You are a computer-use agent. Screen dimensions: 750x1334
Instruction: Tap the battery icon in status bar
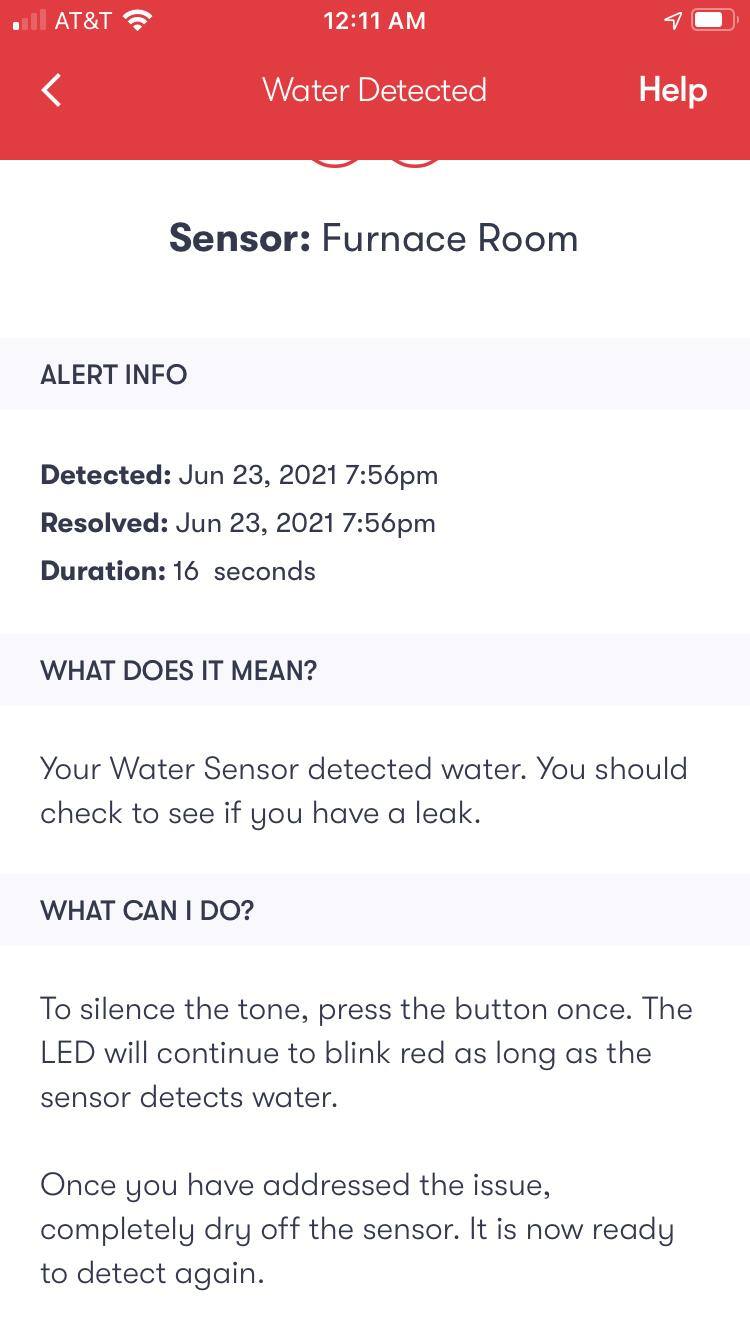(714, 21)
